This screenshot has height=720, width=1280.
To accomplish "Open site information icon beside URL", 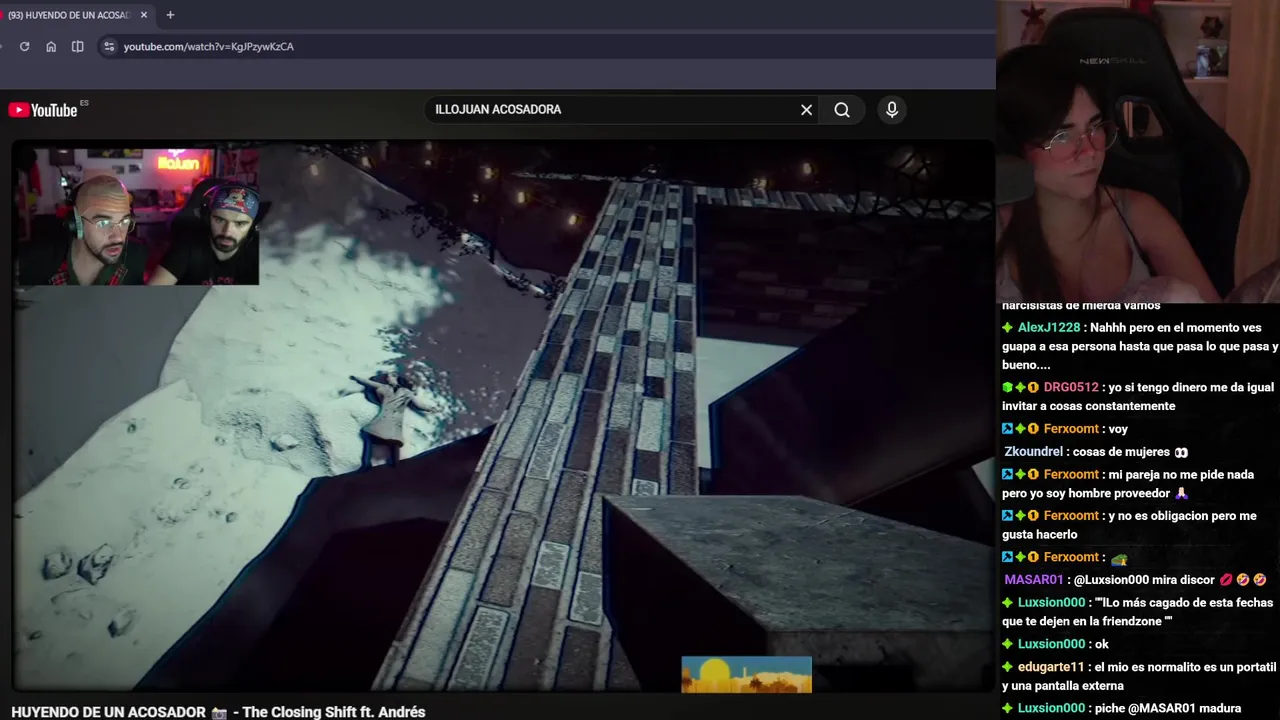I will point(109,46).
